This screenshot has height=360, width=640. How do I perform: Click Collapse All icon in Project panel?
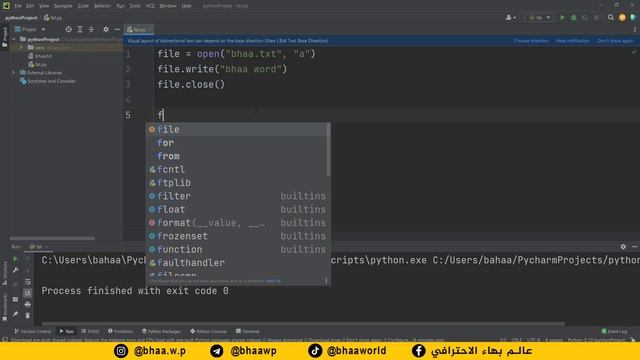(x=91, y=29)
